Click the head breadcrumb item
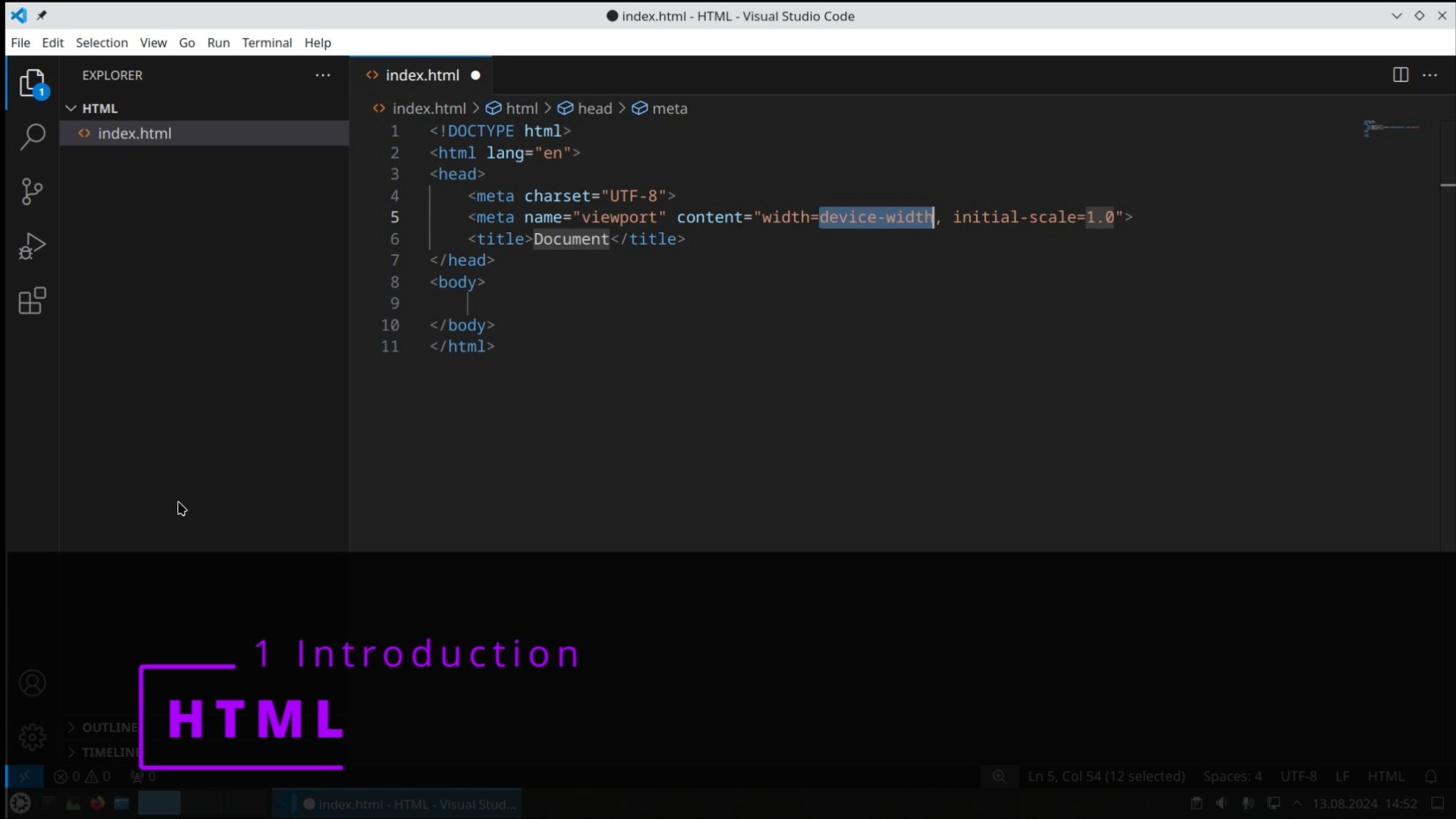 pos(594,109)
